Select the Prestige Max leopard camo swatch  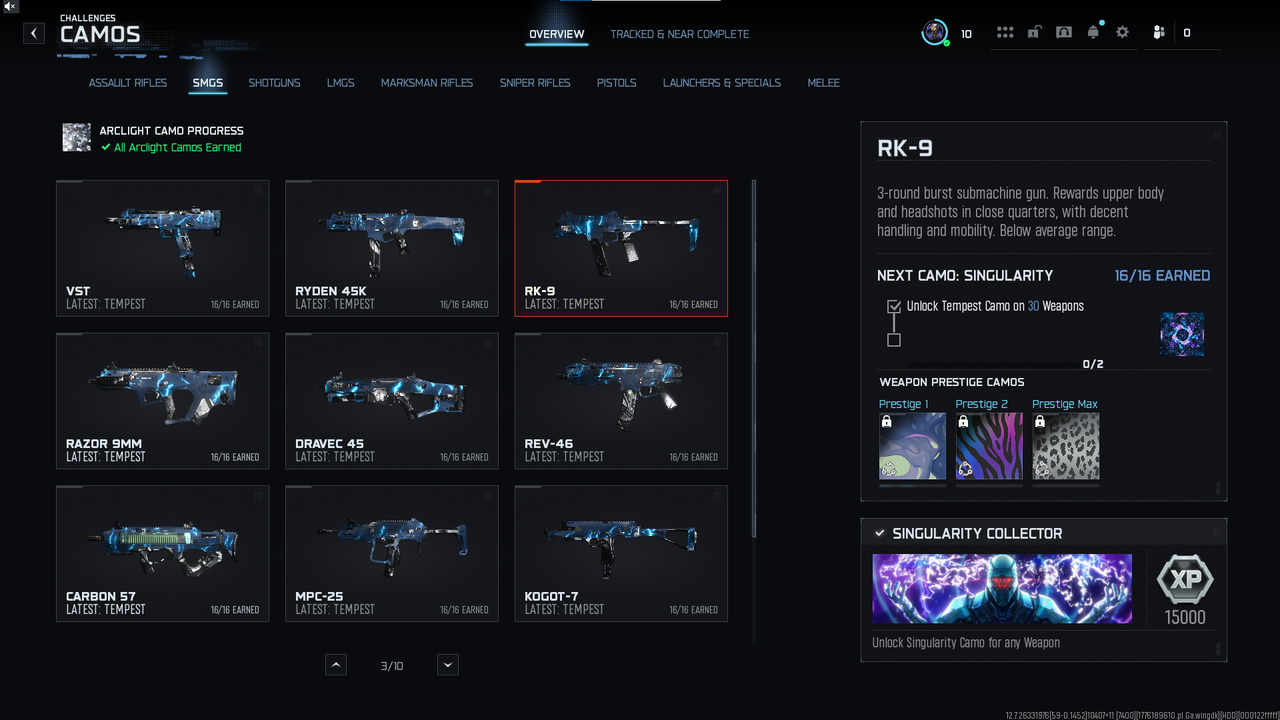pos(1065,446)
